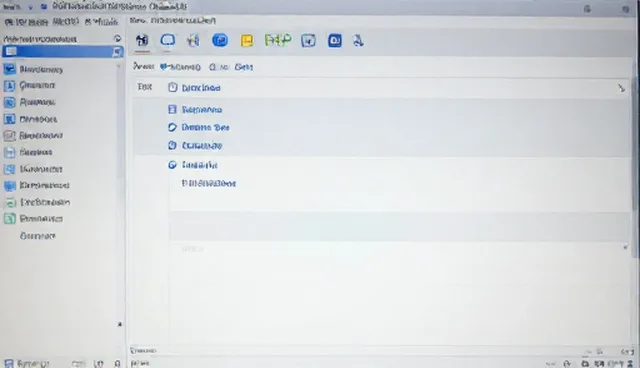Click the small up arrow at sidebar bottom
640x368 pixels.
click(x=120, y=324)
